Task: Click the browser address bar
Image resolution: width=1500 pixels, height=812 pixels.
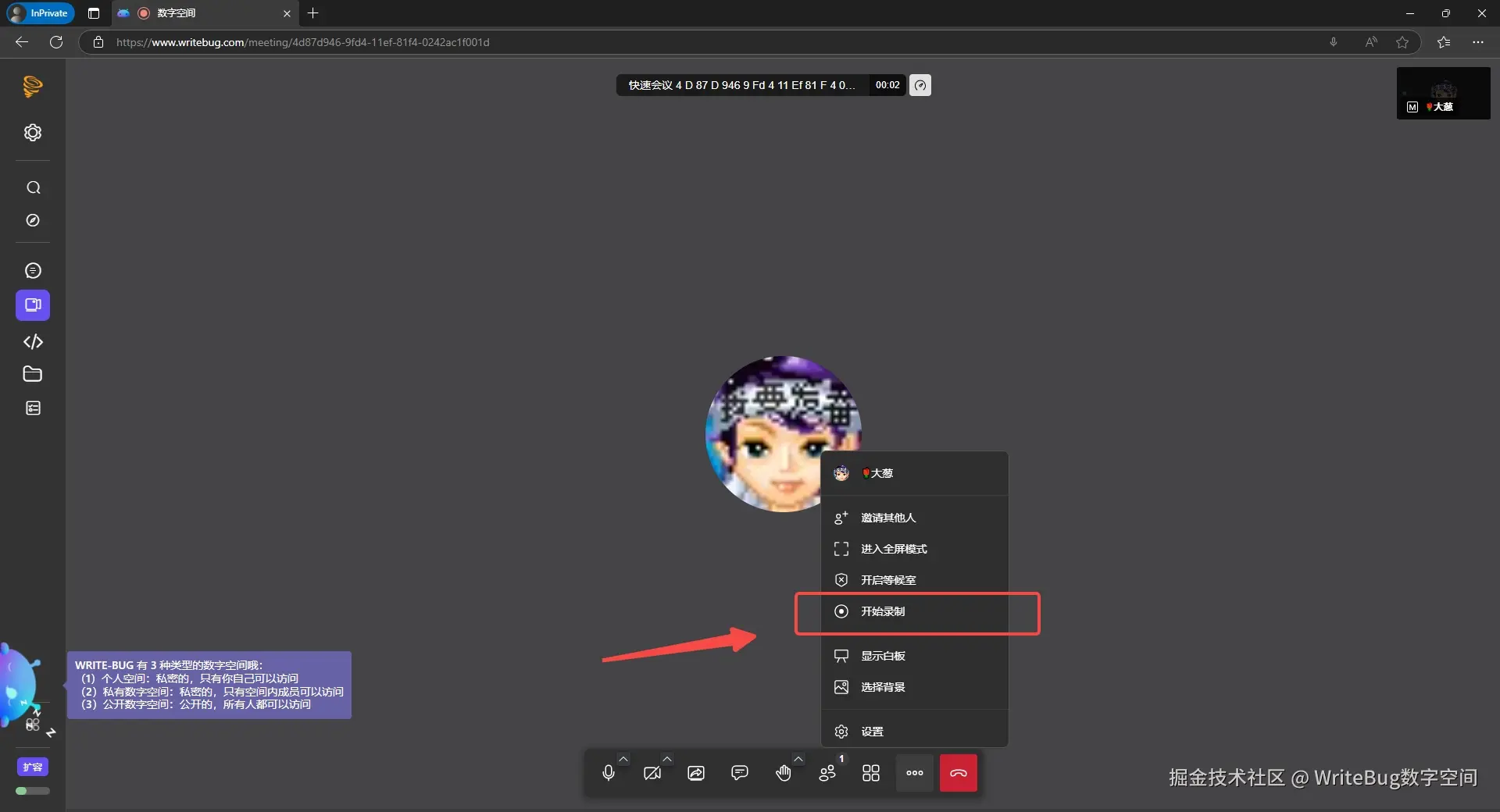Action: (703, 42)
